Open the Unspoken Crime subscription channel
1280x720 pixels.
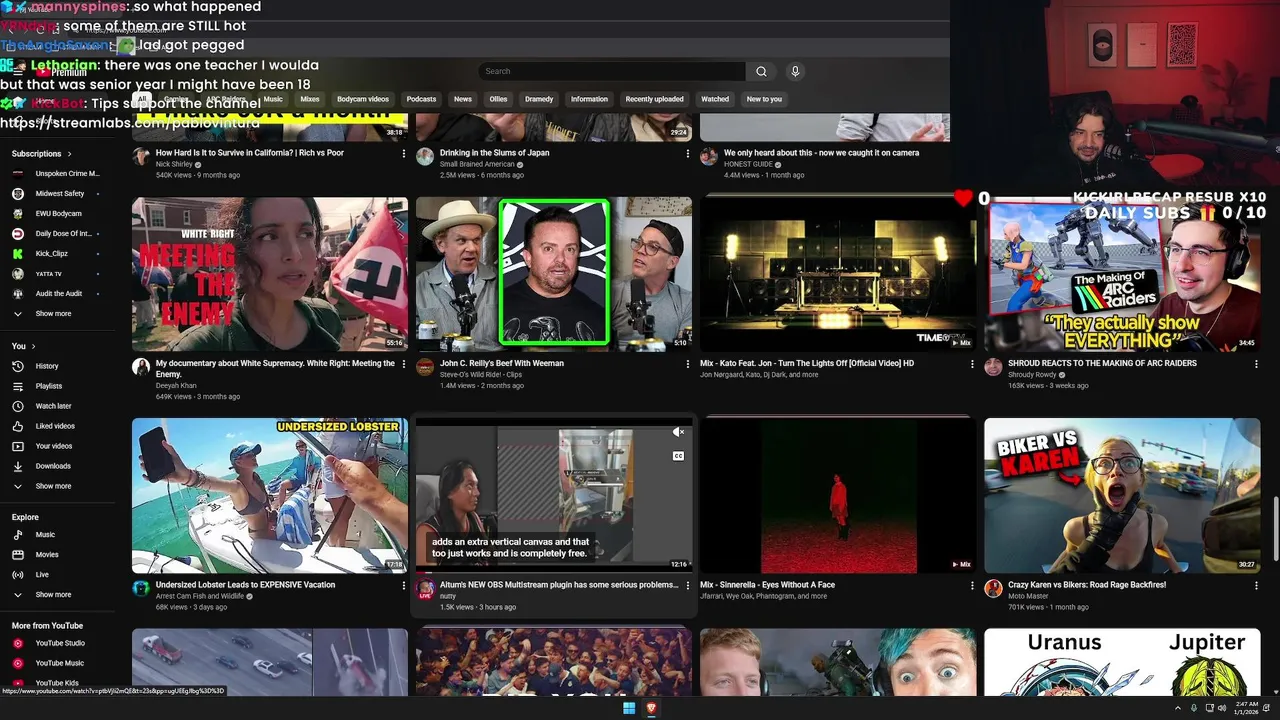click(x=67, y=174)
